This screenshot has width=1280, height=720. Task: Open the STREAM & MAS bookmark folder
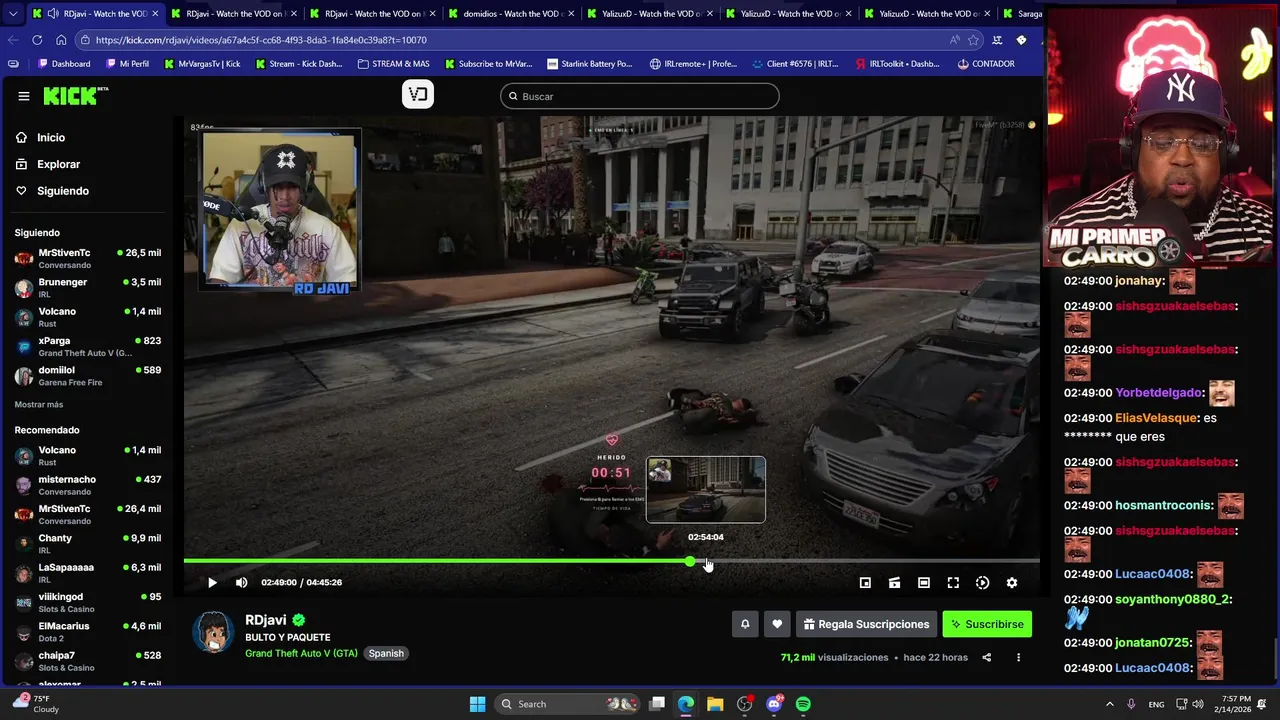393,64
